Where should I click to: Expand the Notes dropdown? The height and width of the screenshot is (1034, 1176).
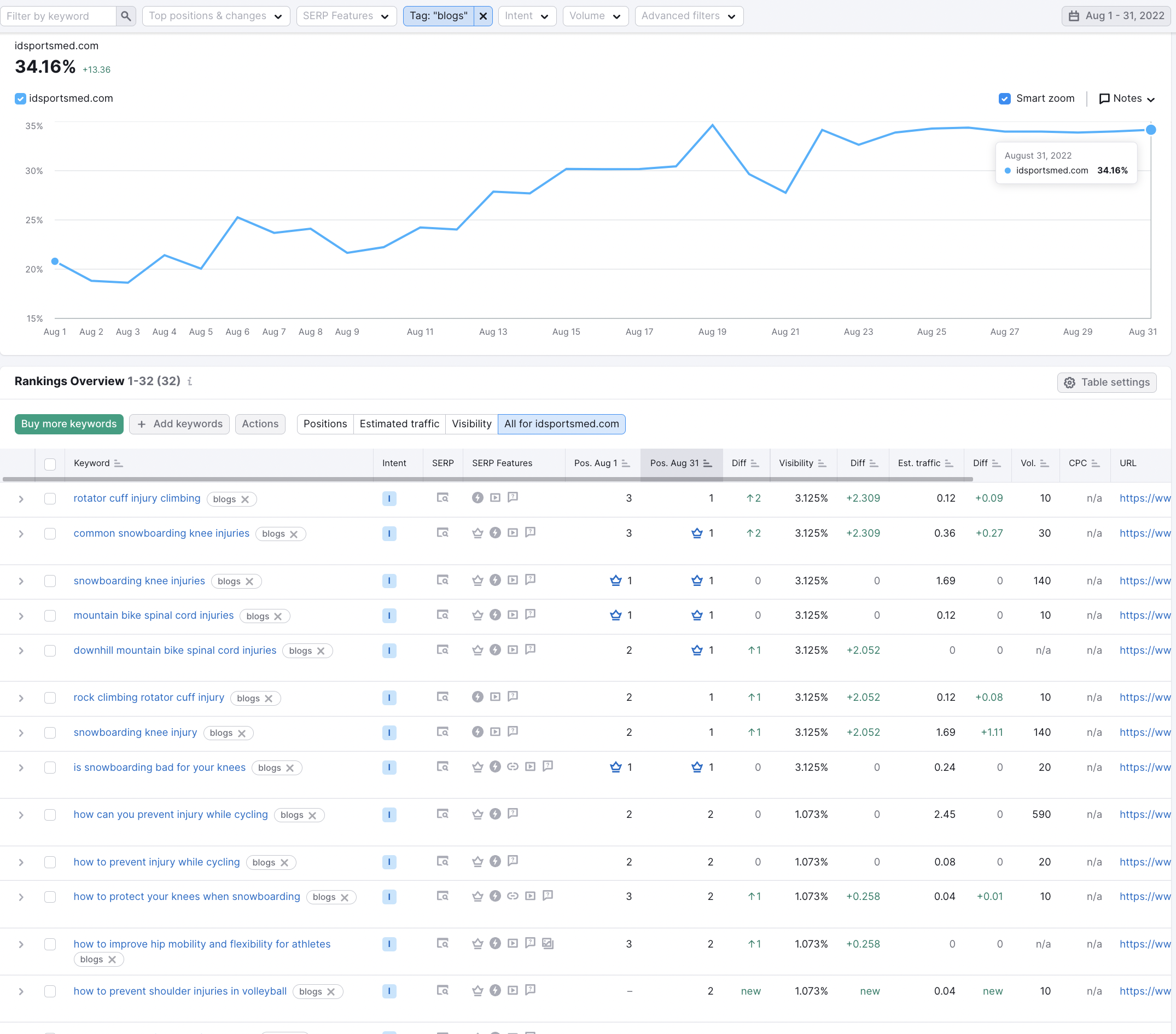[1127, 98]
